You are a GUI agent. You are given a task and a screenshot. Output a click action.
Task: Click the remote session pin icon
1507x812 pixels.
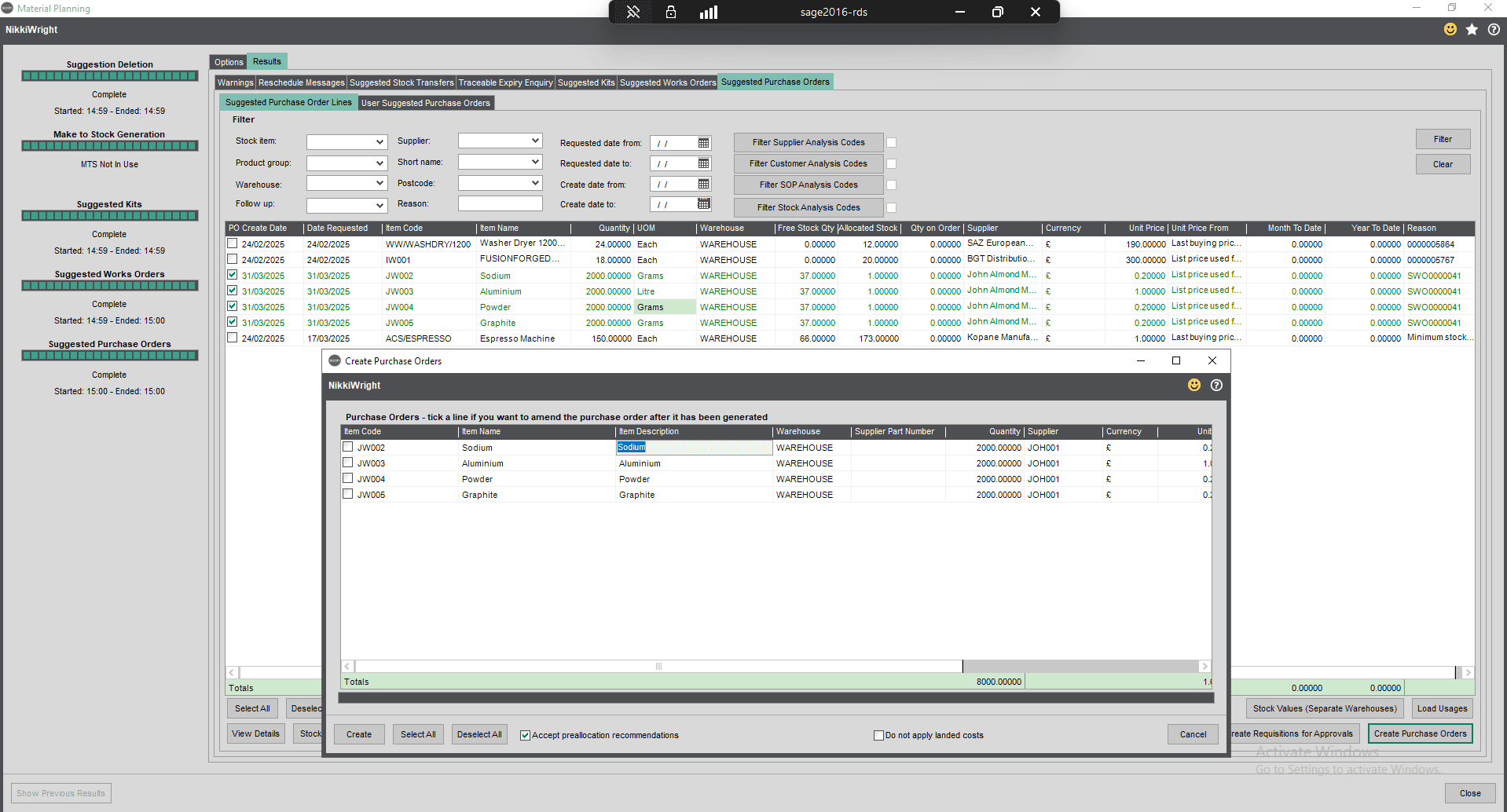633,12
